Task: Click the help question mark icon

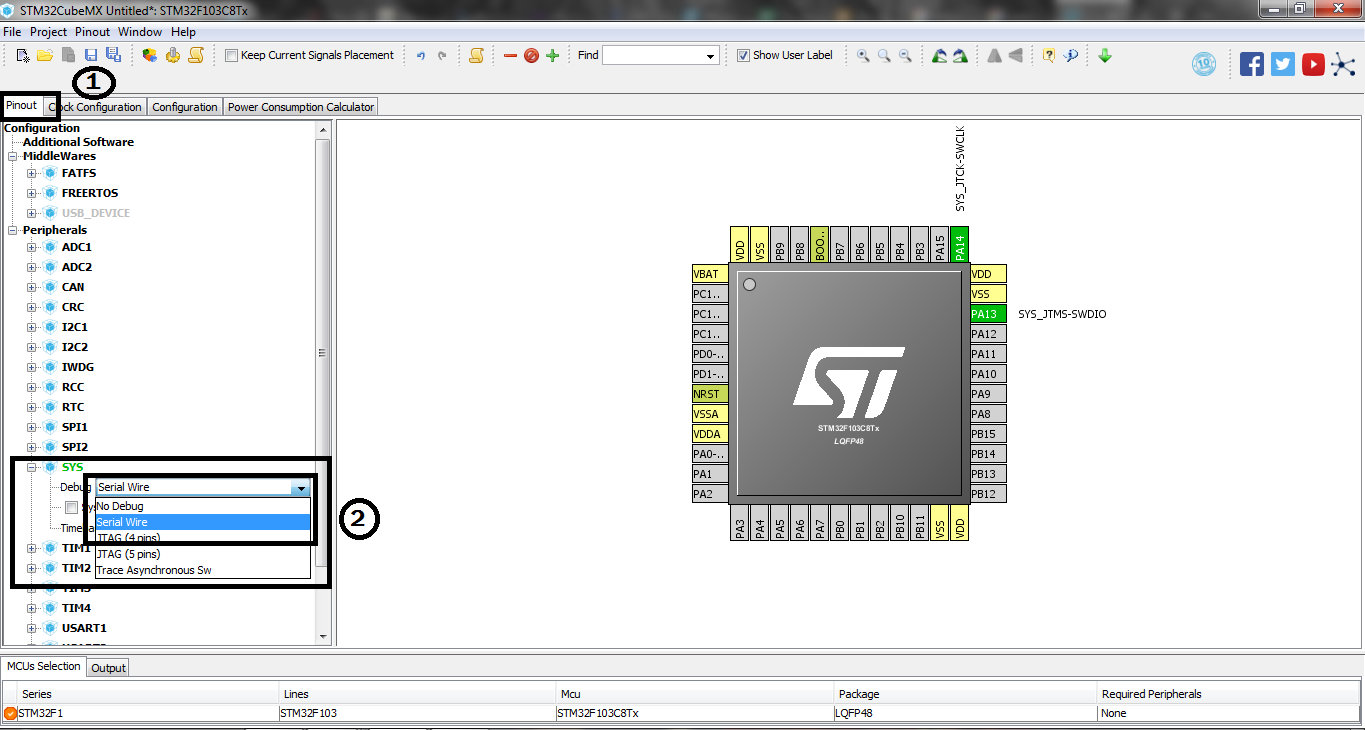Action: (x=1050, y=55)
